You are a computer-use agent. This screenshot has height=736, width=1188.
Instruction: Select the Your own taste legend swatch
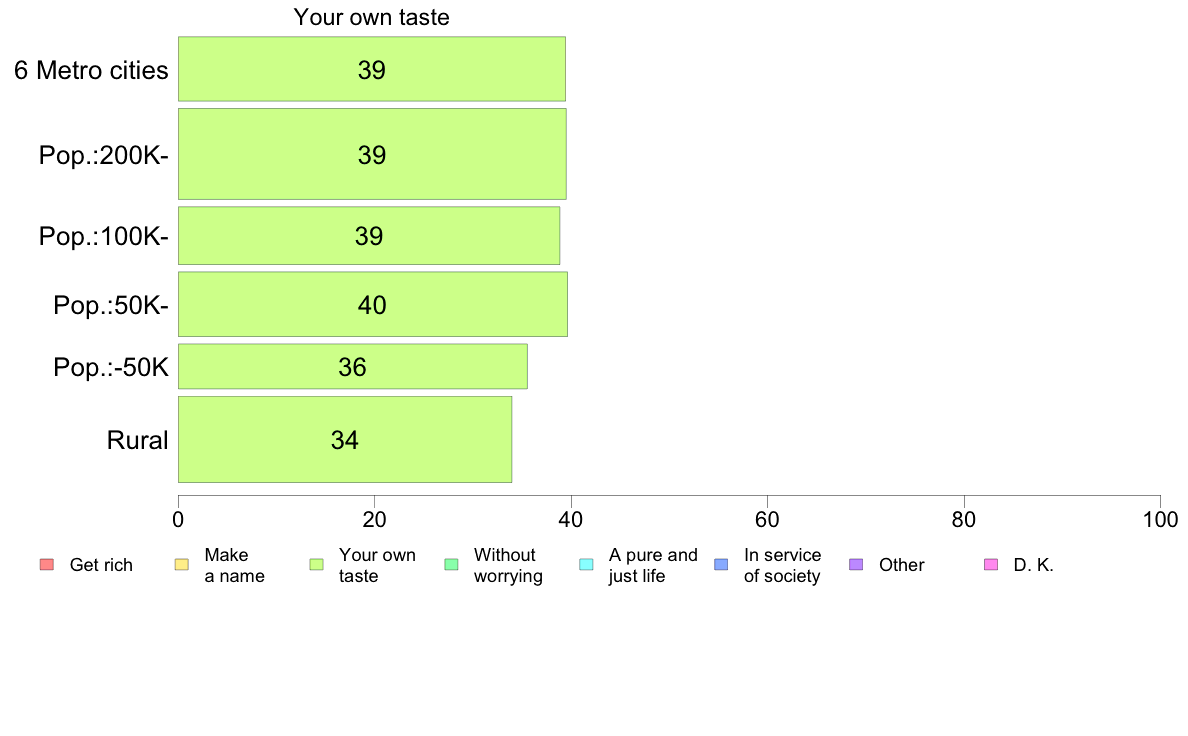click(317, 565)
